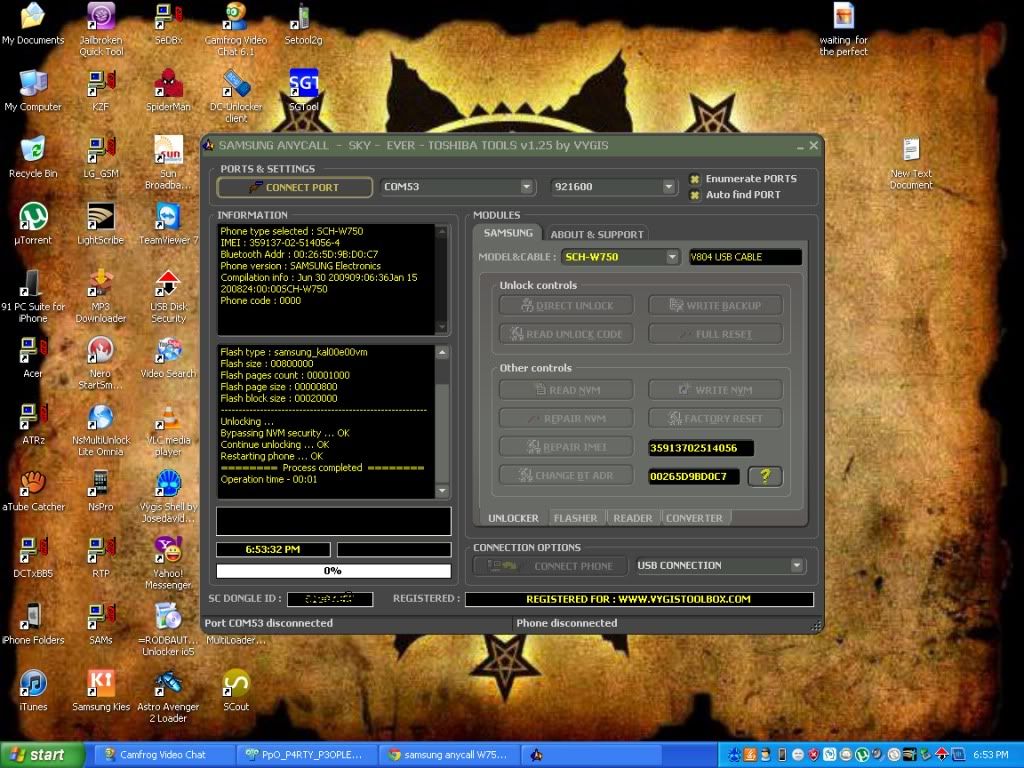Open the Sun Broadband desktop icon
Viewport: 1024px width, 768px height.
(x=168, y=163)
